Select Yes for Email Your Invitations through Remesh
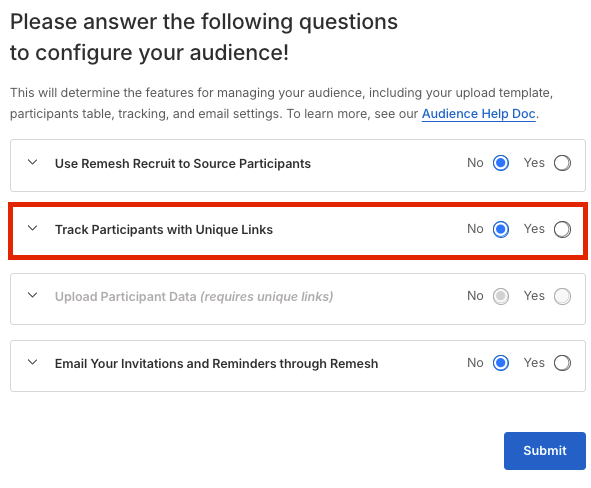This screenshot has height=488, width=591. (562, 363)
